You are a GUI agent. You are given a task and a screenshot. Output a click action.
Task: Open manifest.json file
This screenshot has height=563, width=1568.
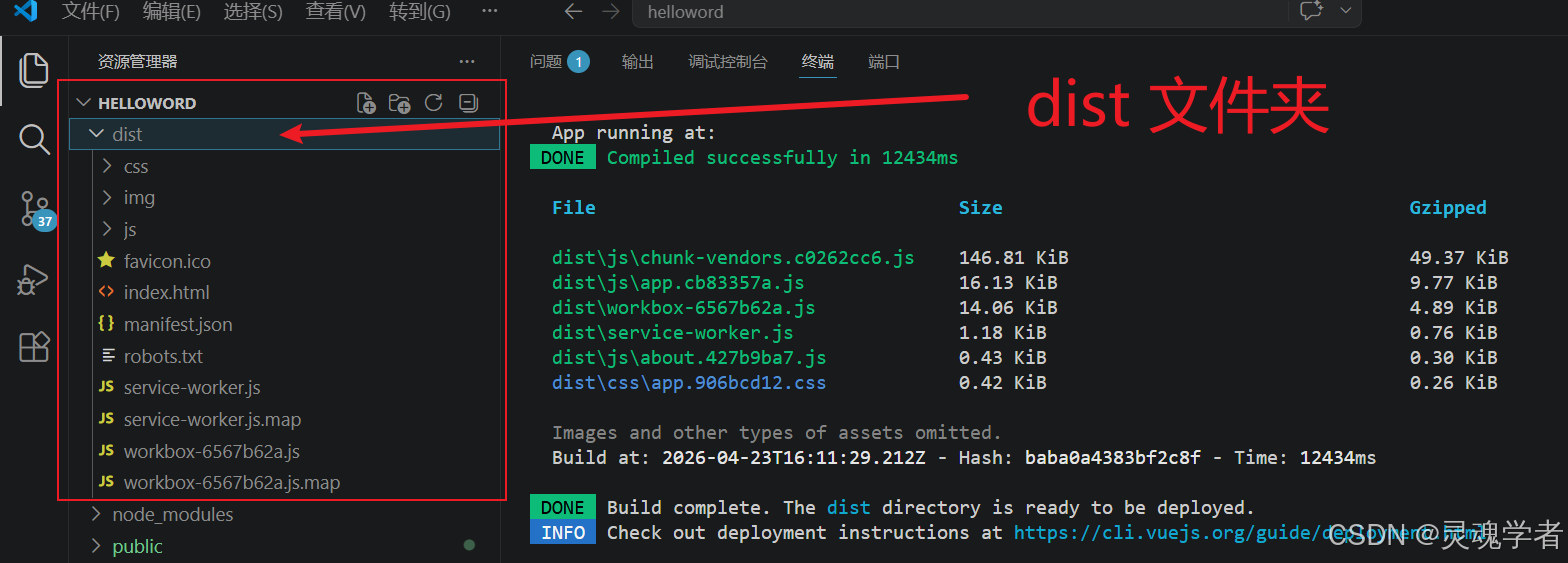[x=178, y=324]
